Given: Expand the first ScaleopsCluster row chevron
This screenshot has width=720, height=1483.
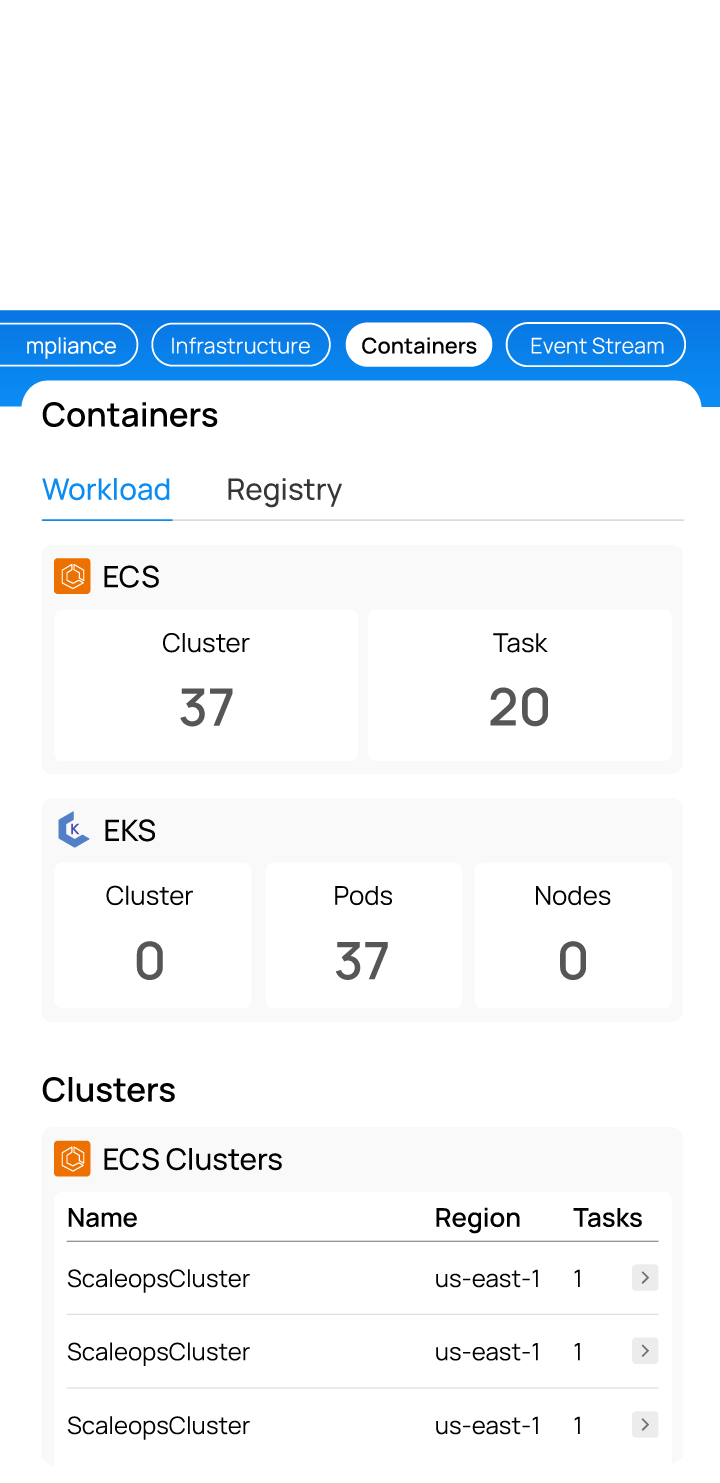Looking at the screenshot, I should pos(645,1277).
